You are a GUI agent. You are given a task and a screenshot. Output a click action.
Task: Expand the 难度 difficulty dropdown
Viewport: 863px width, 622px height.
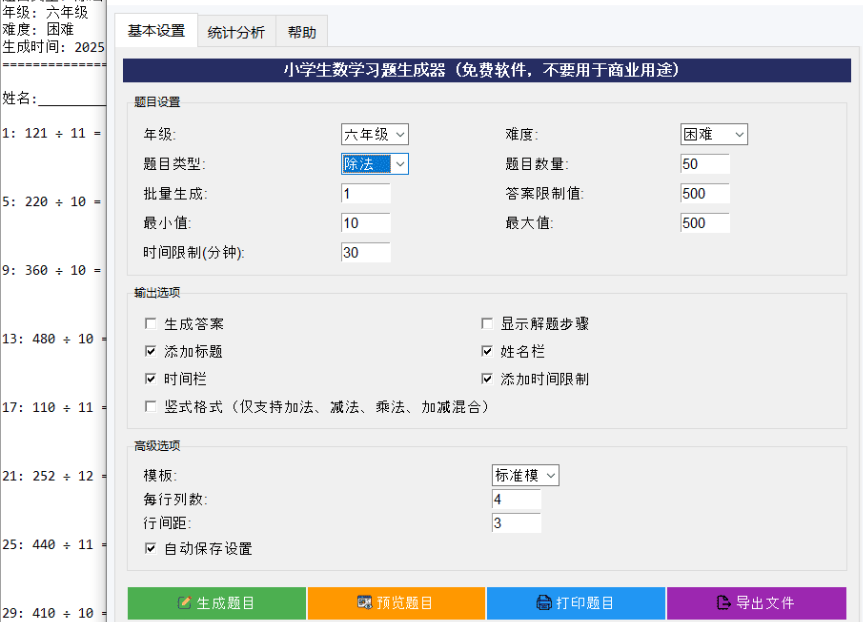(x=714, y=134)
